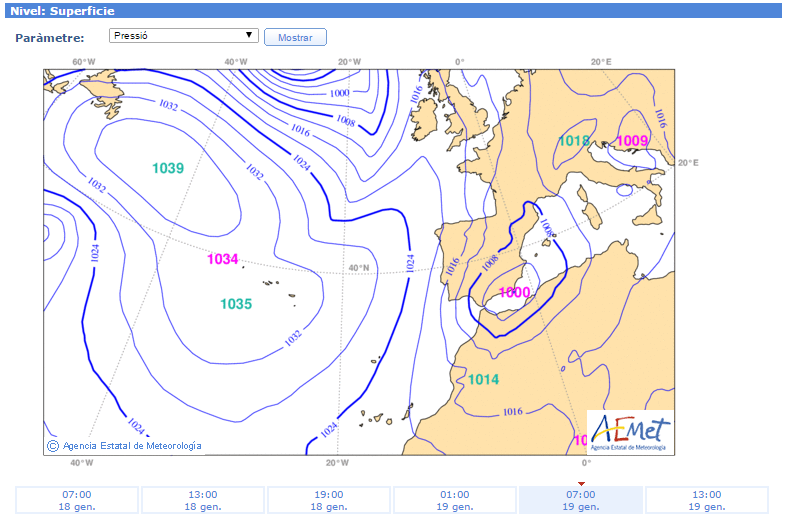The width and height of the screenshot is (787, 520).
Task: Click the magenta 1034 pressure label
Action: pyautogui.click(x=223, y=260)
